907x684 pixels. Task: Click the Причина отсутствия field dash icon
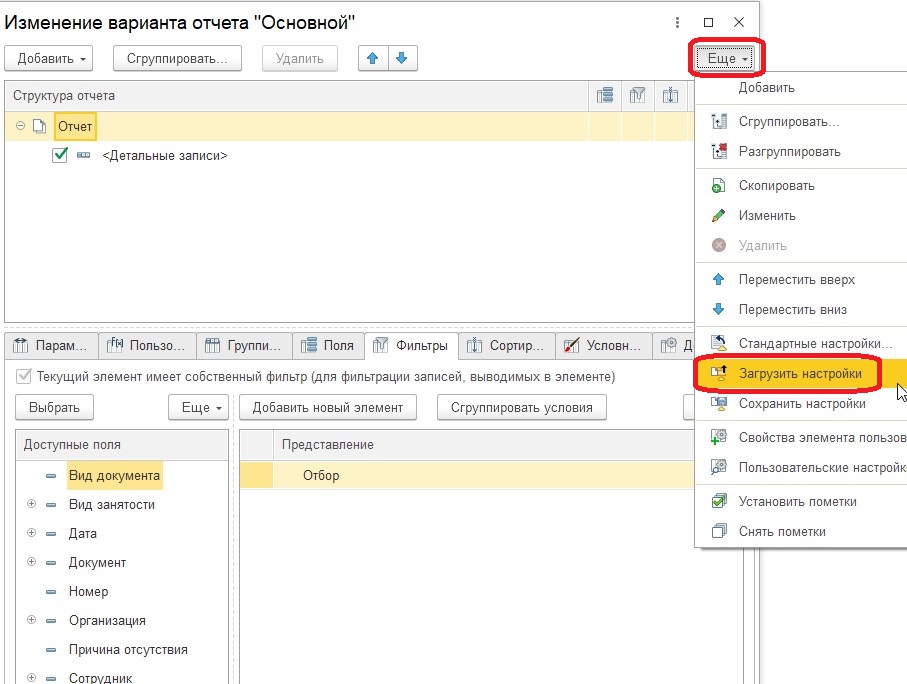tap(51, 649)
